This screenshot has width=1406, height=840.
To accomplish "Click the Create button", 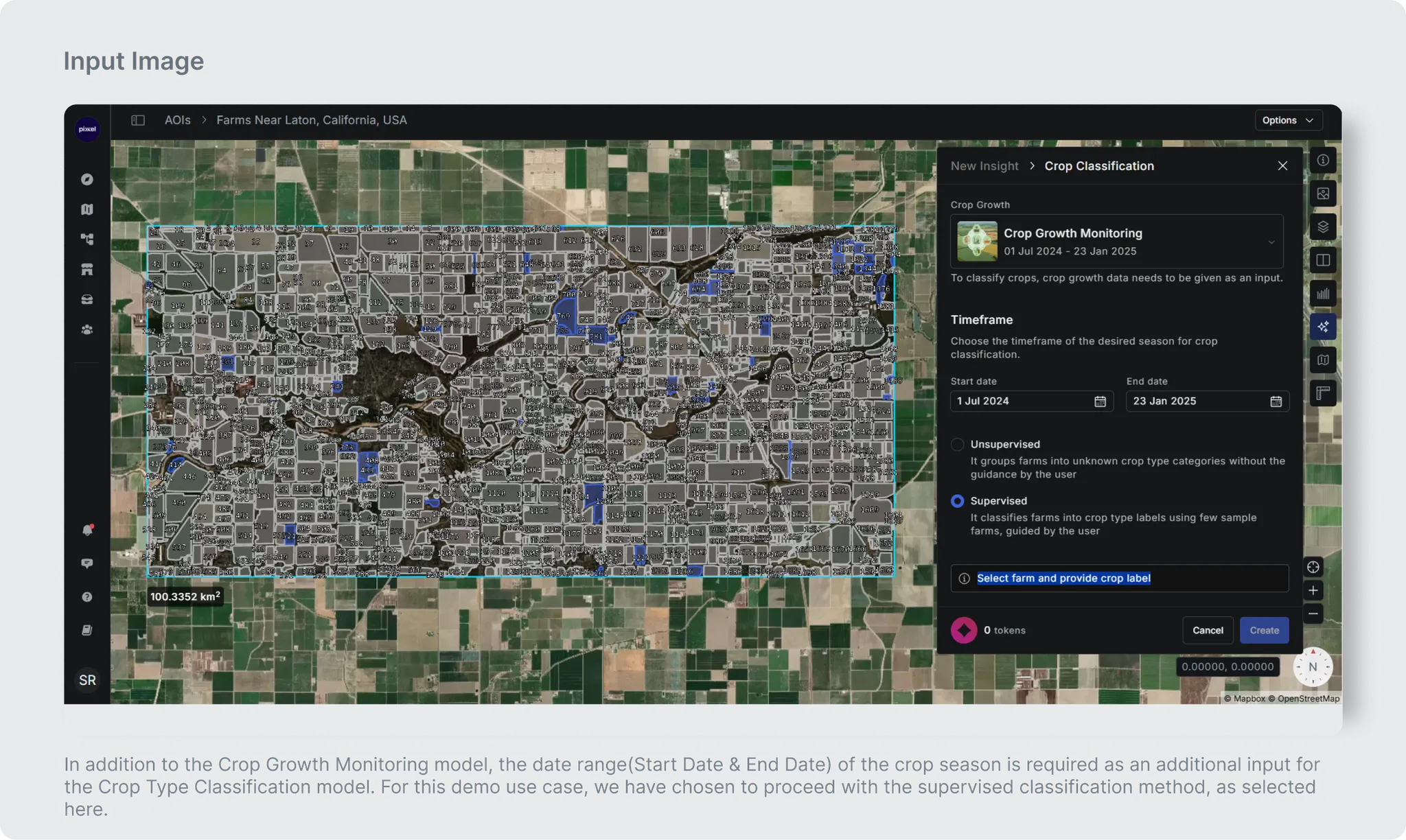I will click(1263, 630).
